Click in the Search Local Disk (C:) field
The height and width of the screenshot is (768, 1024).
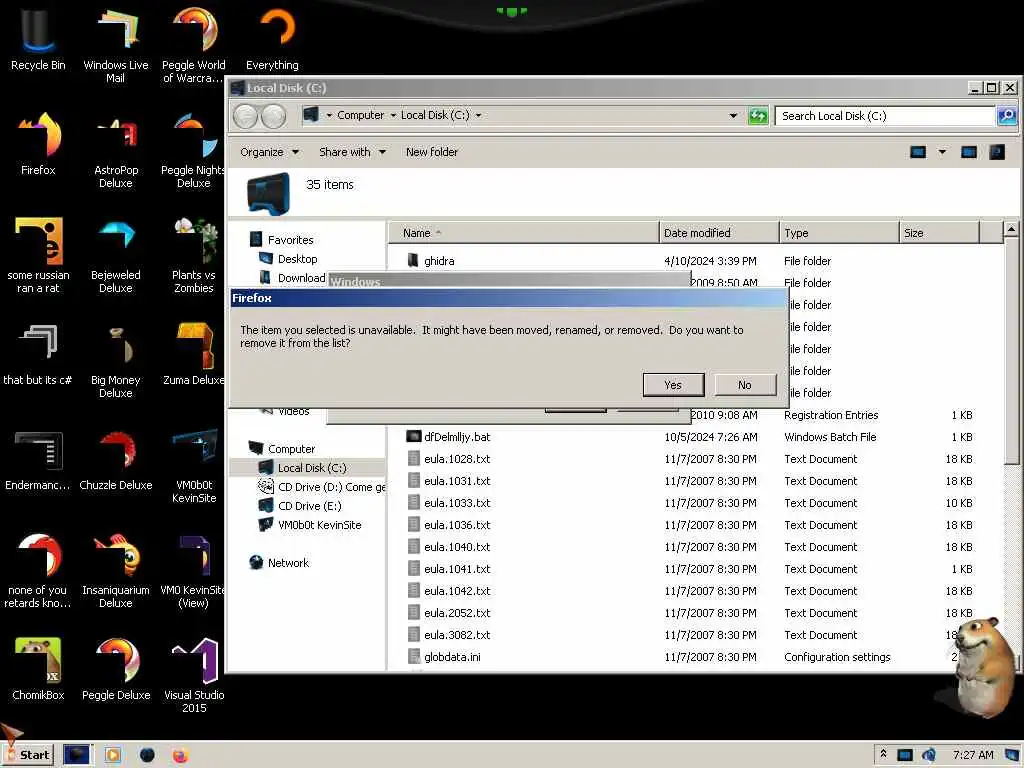click(x=885, y=116)
